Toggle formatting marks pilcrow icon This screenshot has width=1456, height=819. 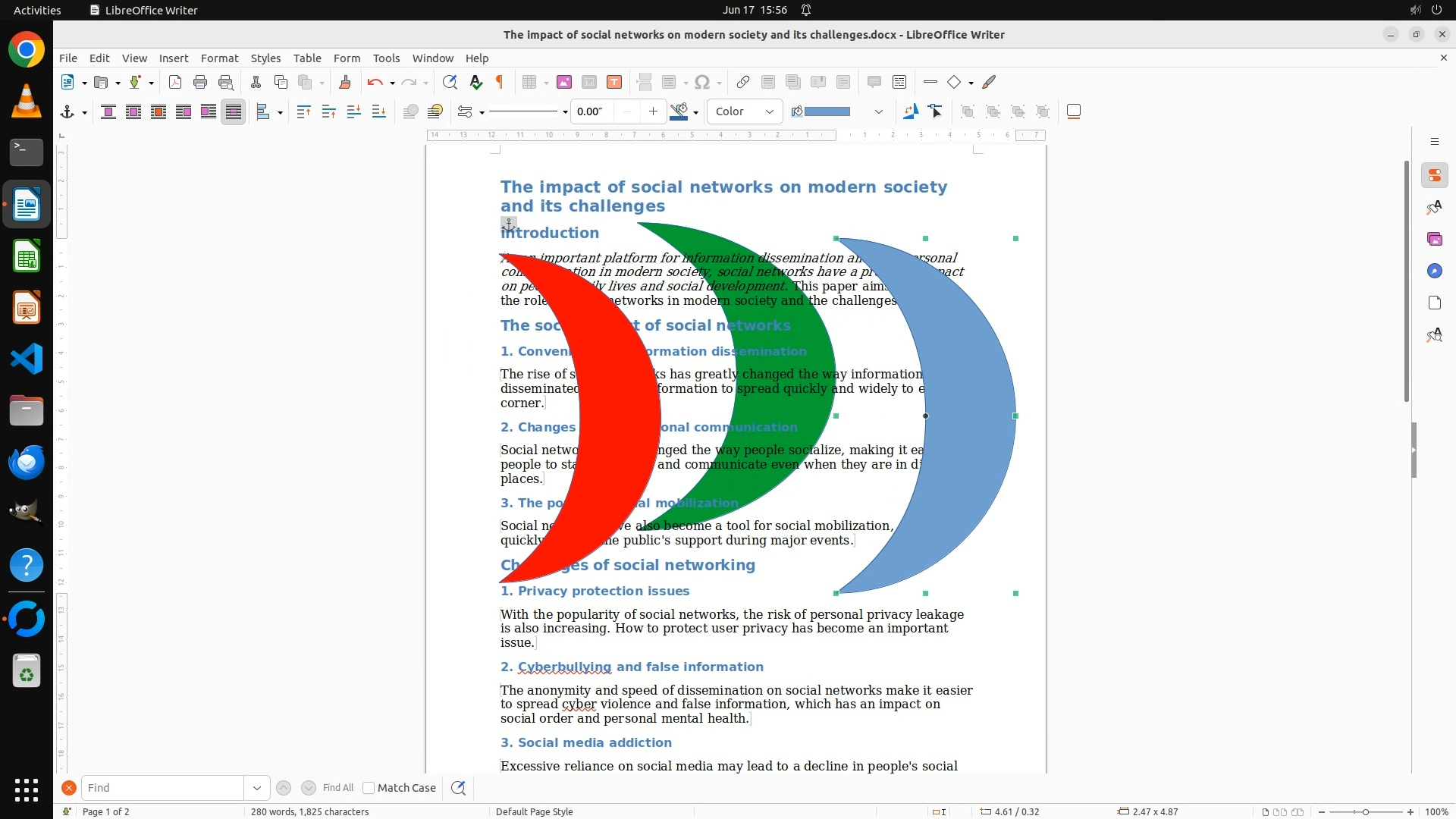[500, 83]
